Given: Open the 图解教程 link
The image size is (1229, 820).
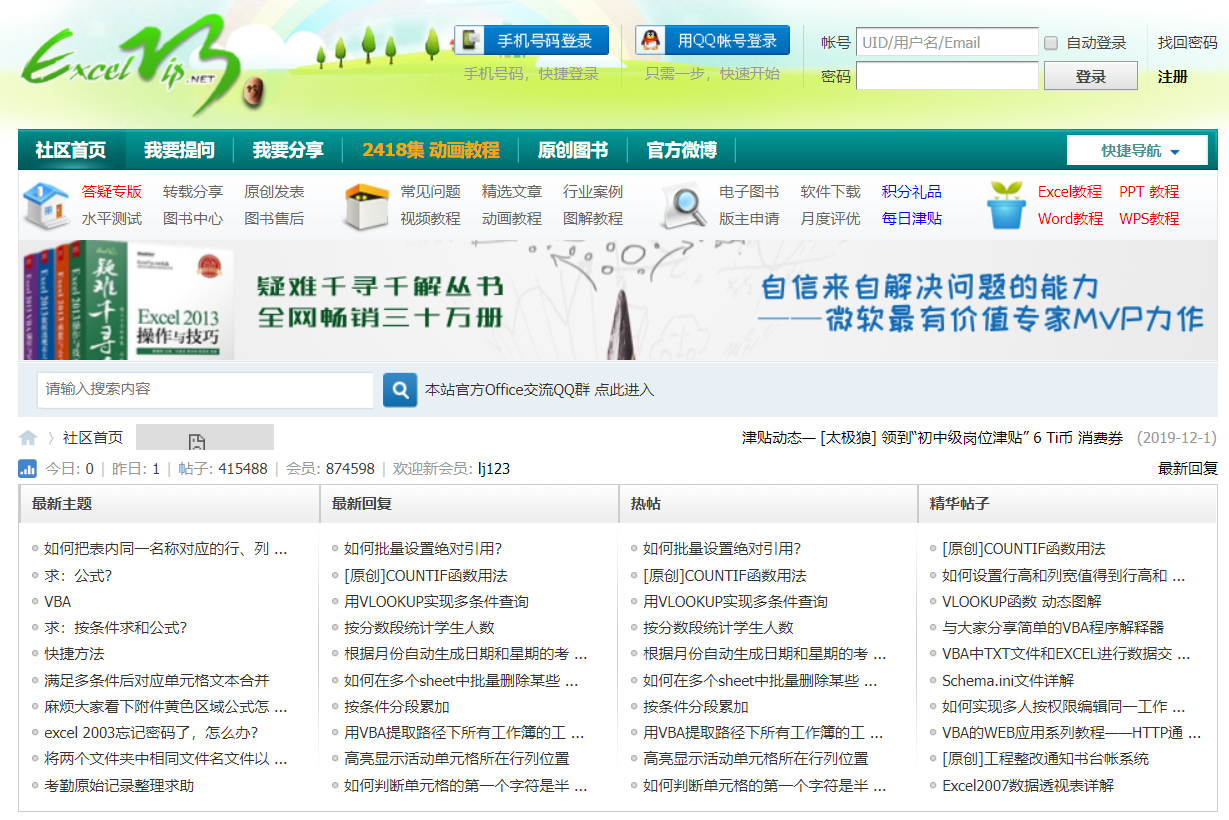Looking at the screenshot, I should 593,218.
